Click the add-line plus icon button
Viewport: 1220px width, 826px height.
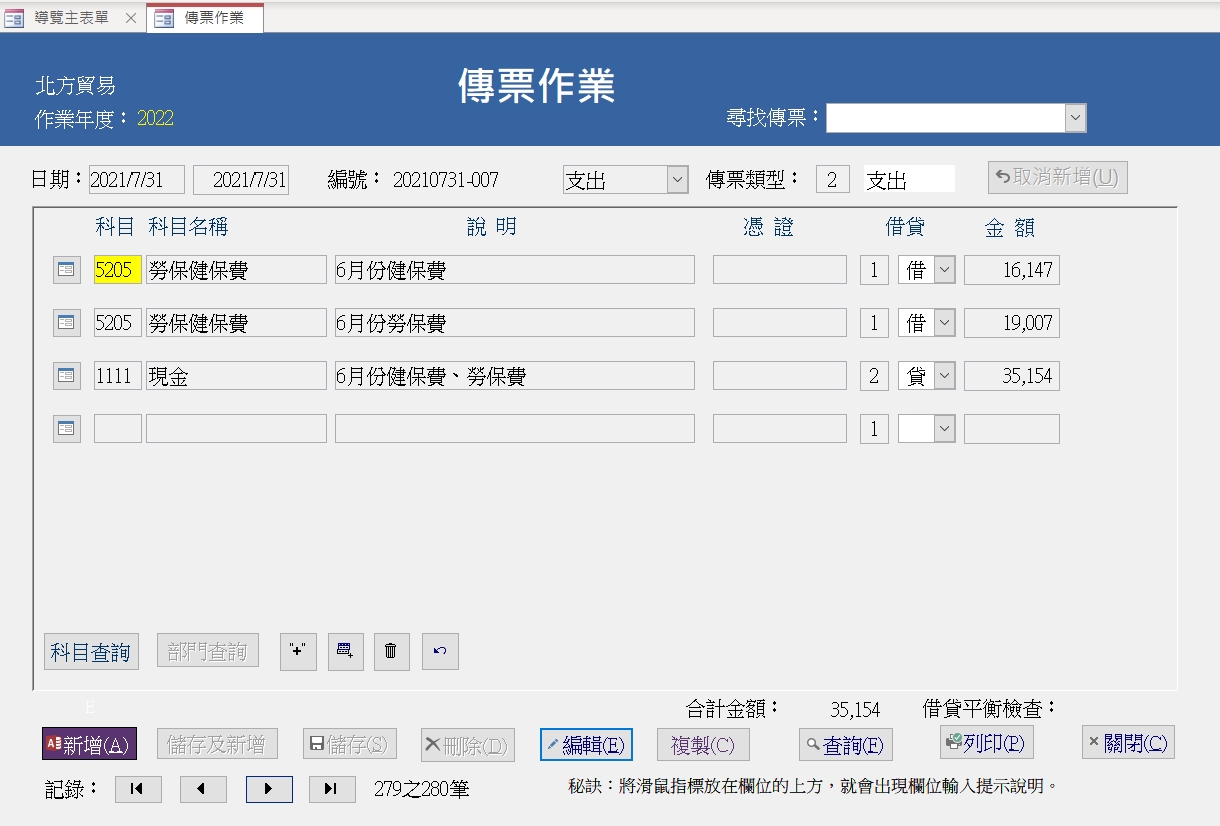298,651
